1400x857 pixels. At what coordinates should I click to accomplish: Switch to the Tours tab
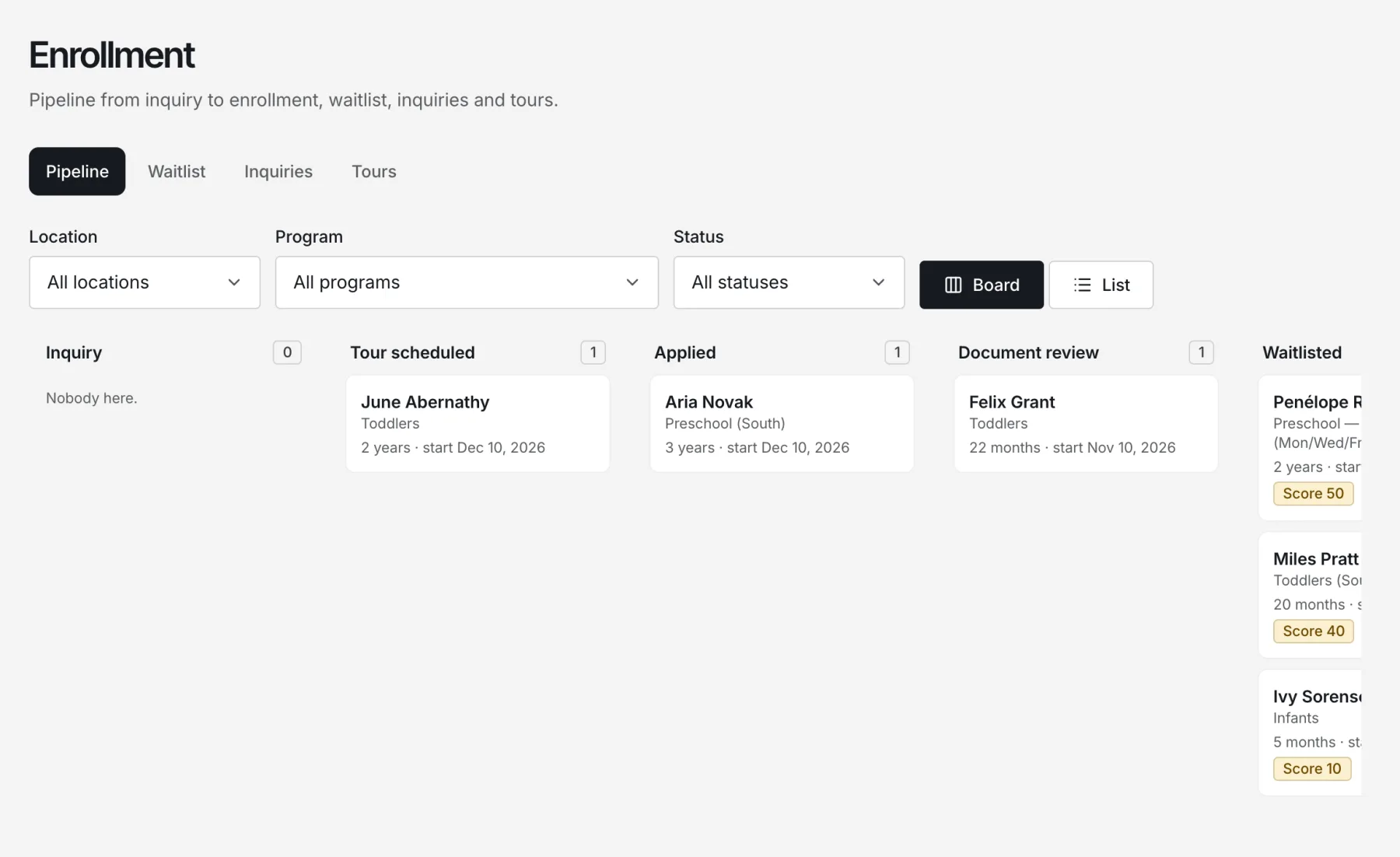(374, 171)
